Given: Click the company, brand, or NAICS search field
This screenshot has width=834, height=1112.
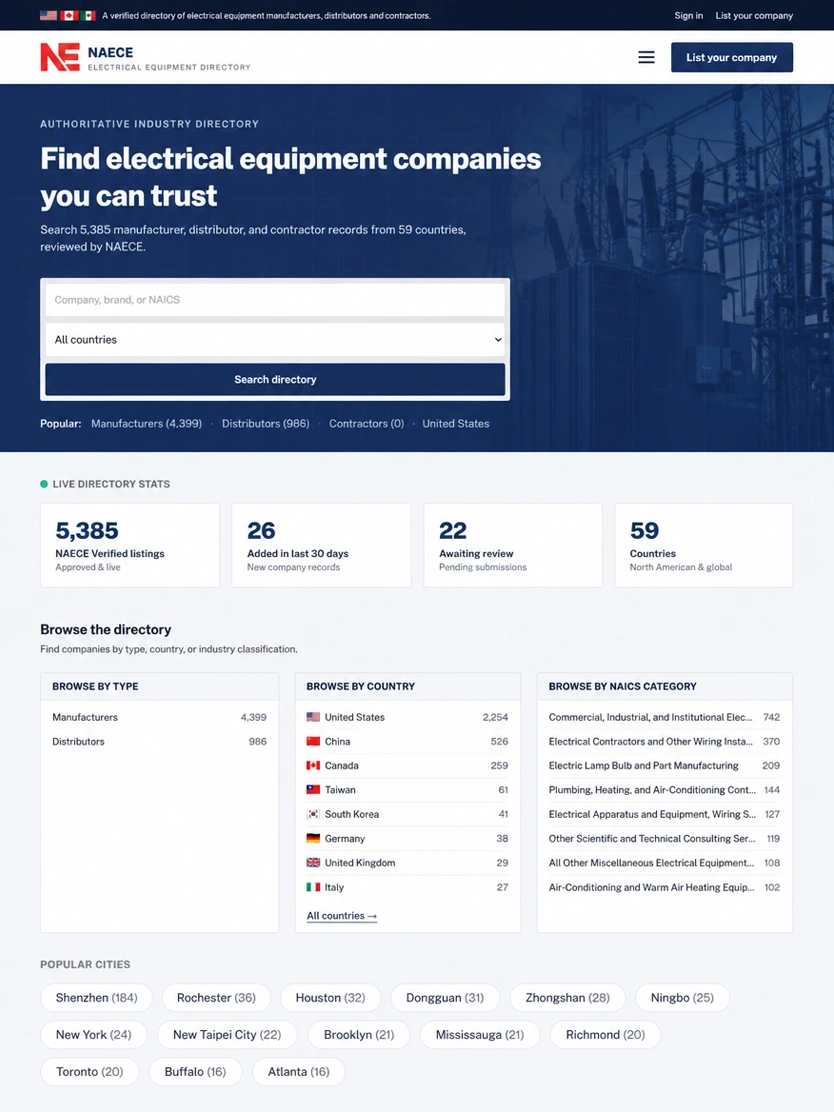Looking at the screenshot, I should point(275,300).
